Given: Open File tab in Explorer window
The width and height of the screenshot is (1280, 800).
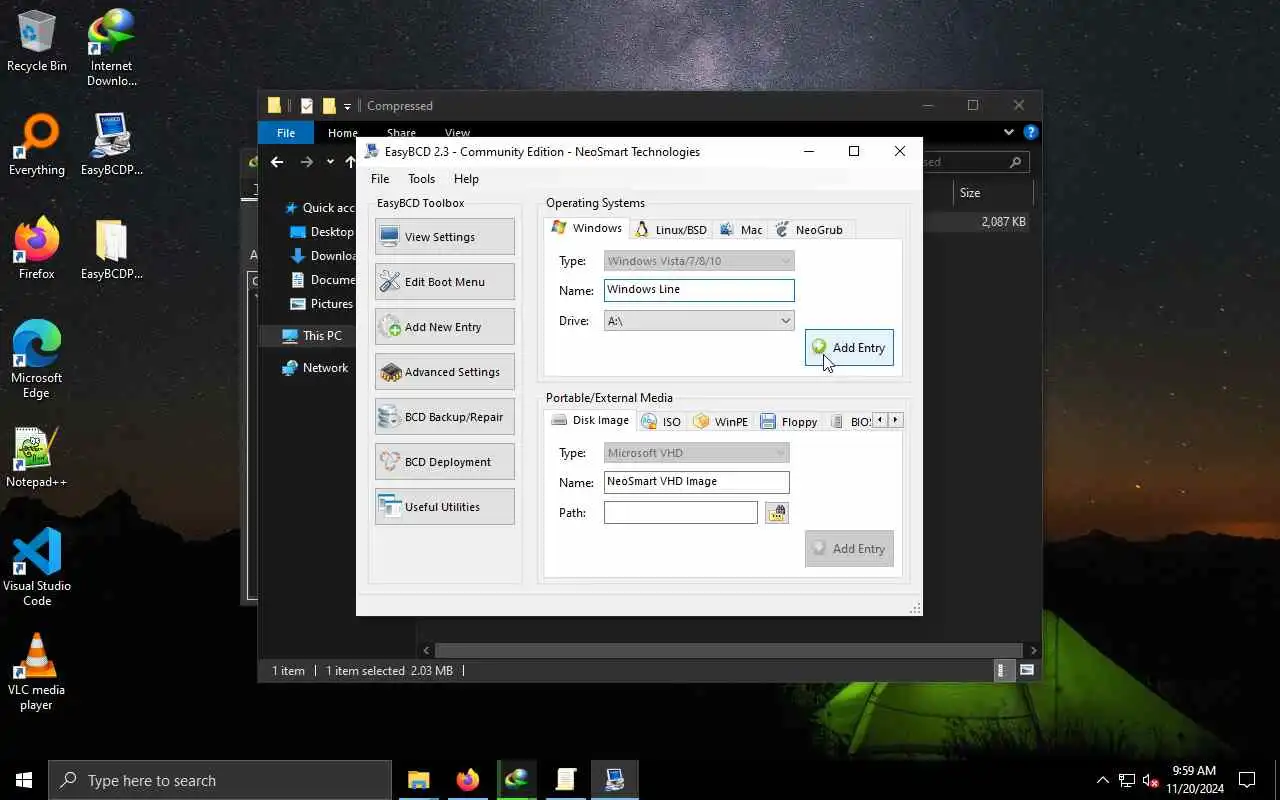Looking at the screenshot, I should click(x=286, y=133).
